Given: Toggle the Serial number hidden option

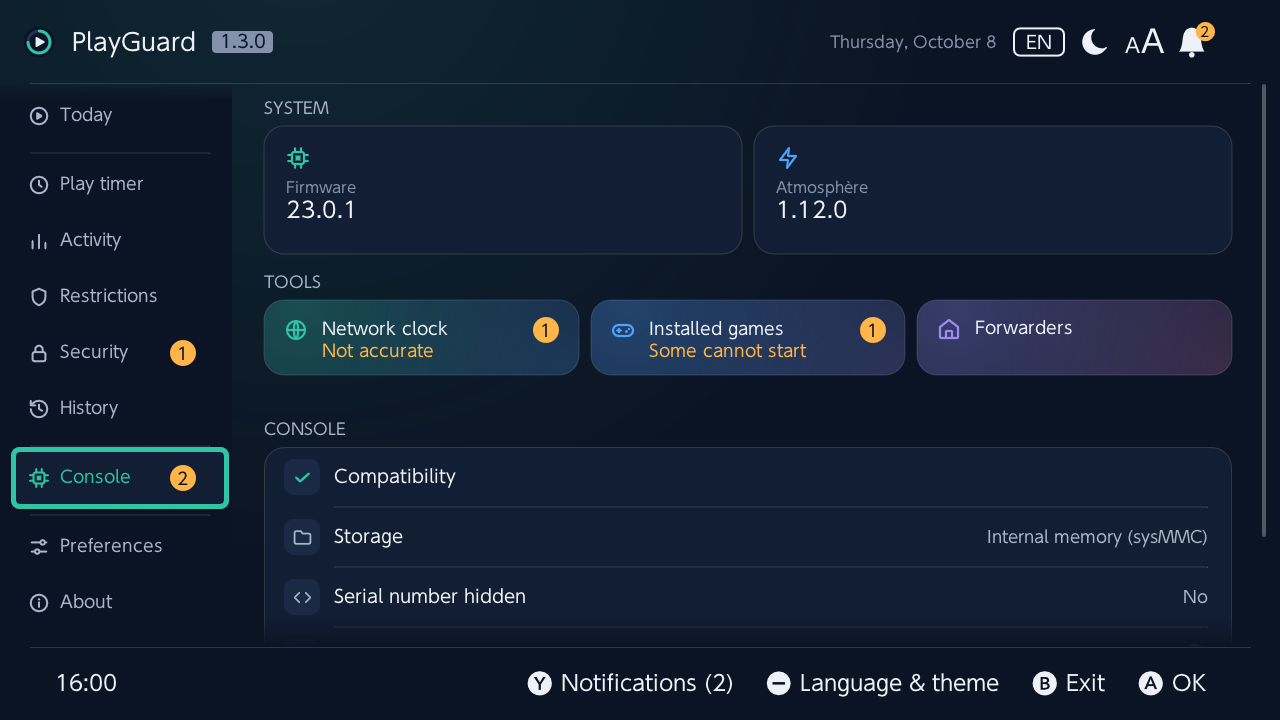Looking at the screenshot, I should tap(746, 597).
